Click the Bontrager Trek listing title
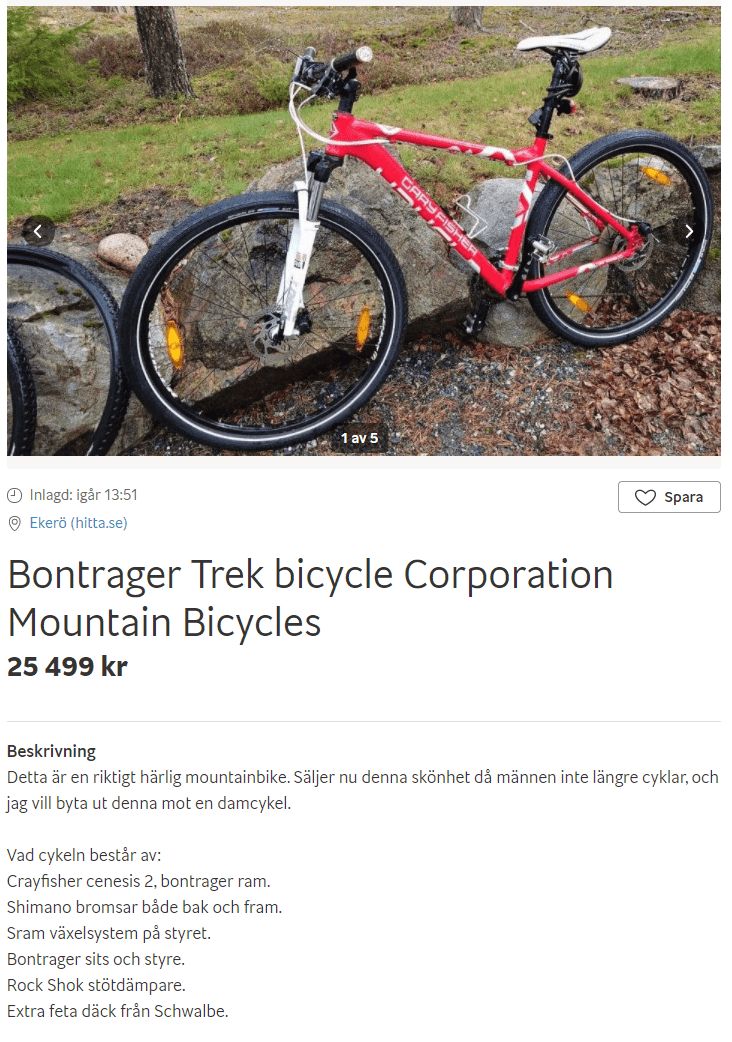 click(310, 598)
